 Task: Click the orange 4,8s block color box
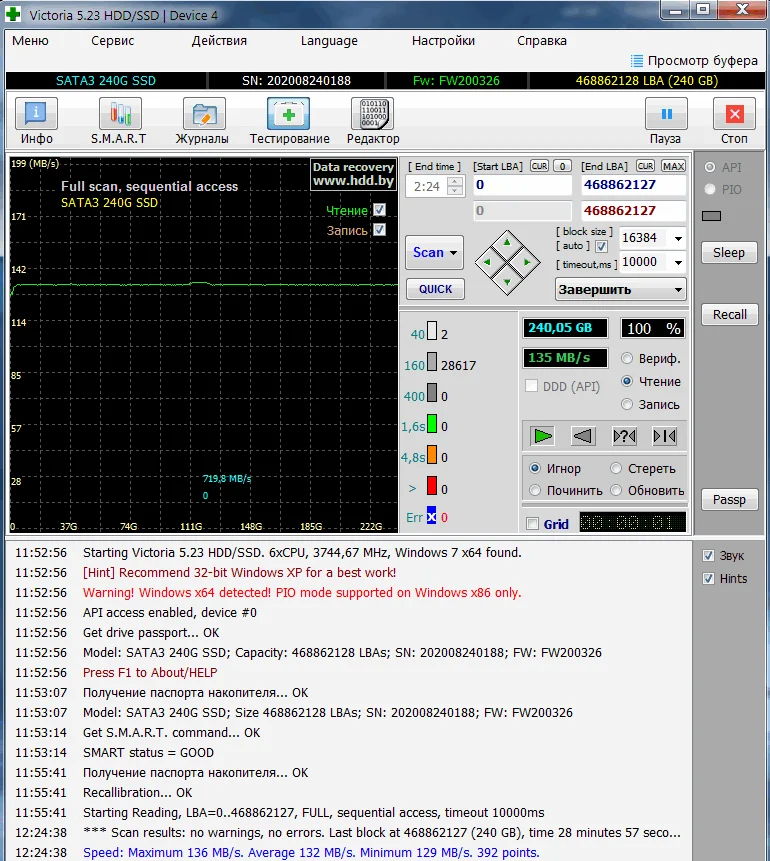point(432,455)
